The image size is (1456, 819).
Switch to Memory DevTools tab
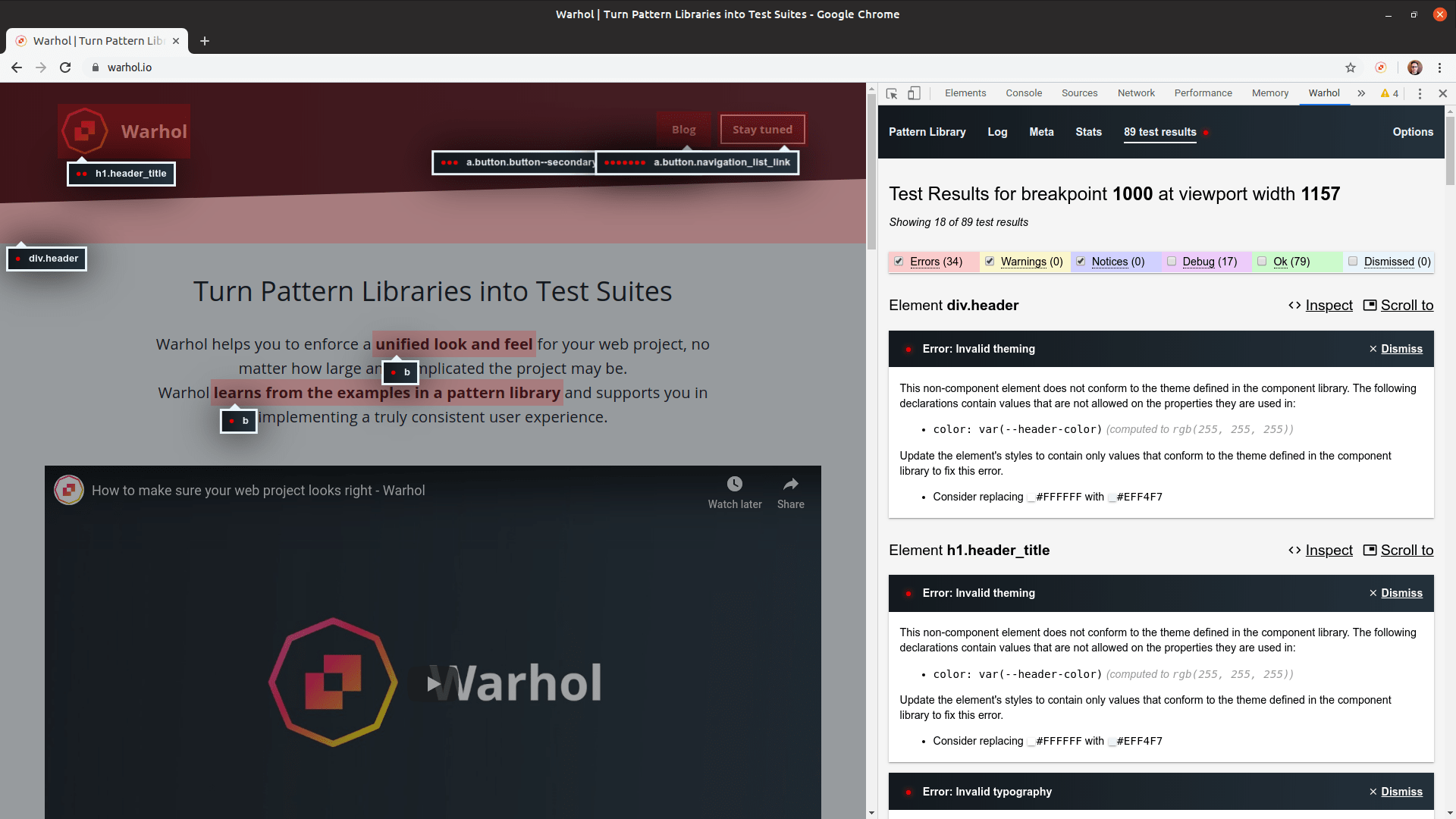[x=1270, y=93]
